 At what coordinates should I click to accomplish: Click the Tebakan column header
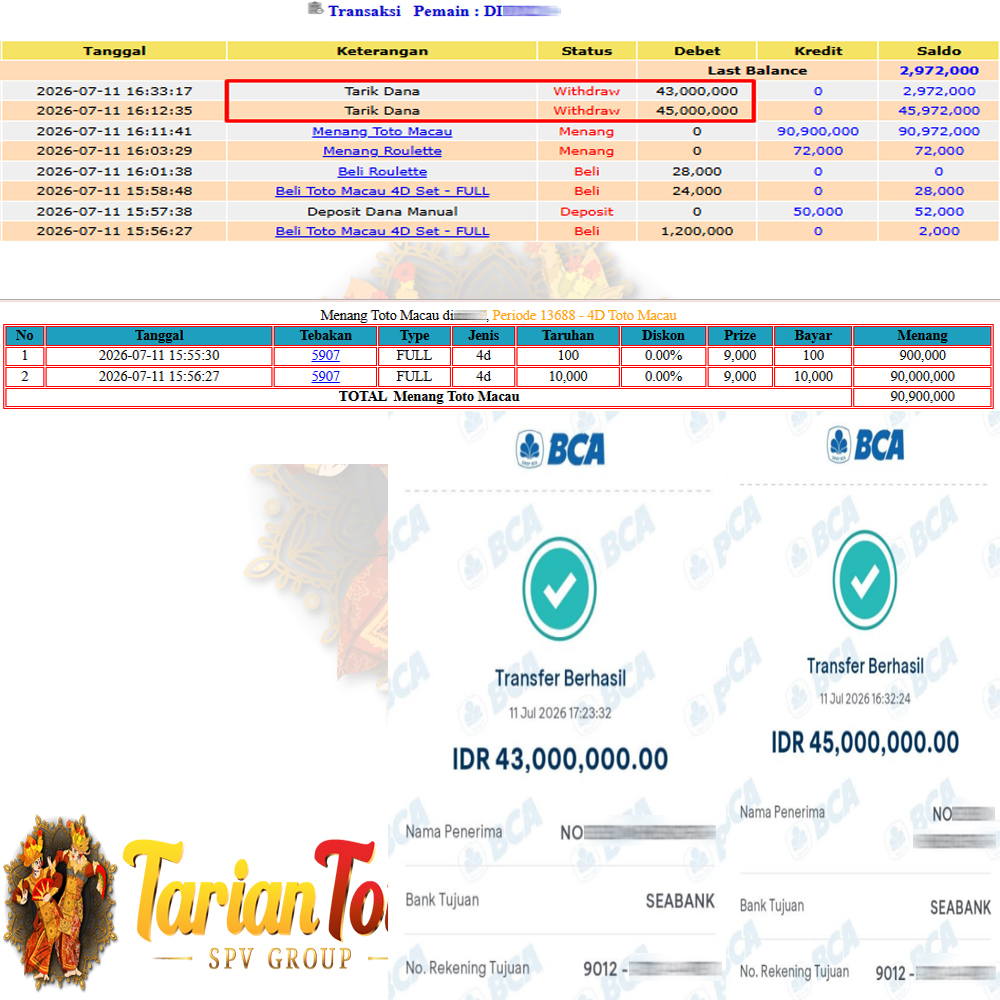(x=325, y=335)
